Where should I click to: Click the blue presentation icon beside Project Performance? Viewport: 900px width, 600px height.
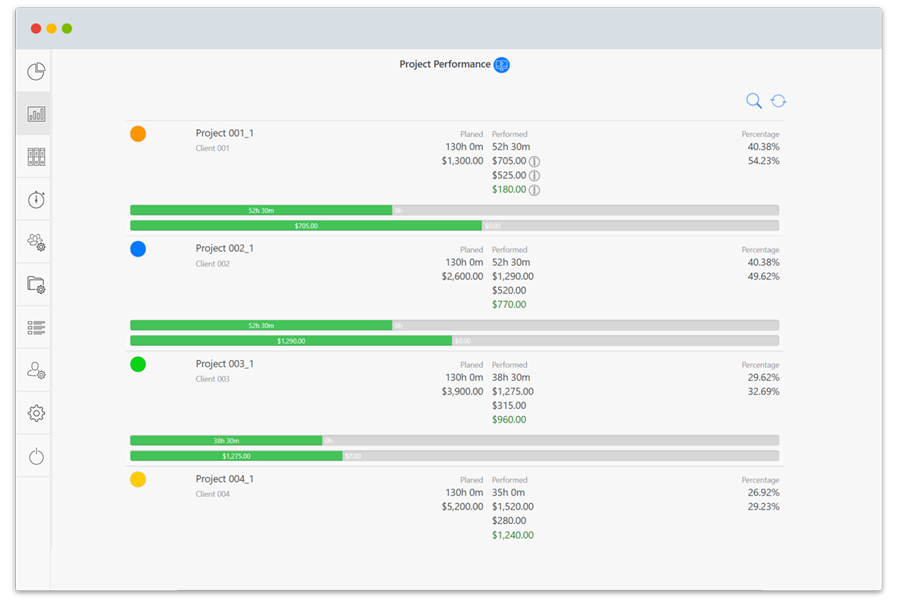(x=502, y=65)
